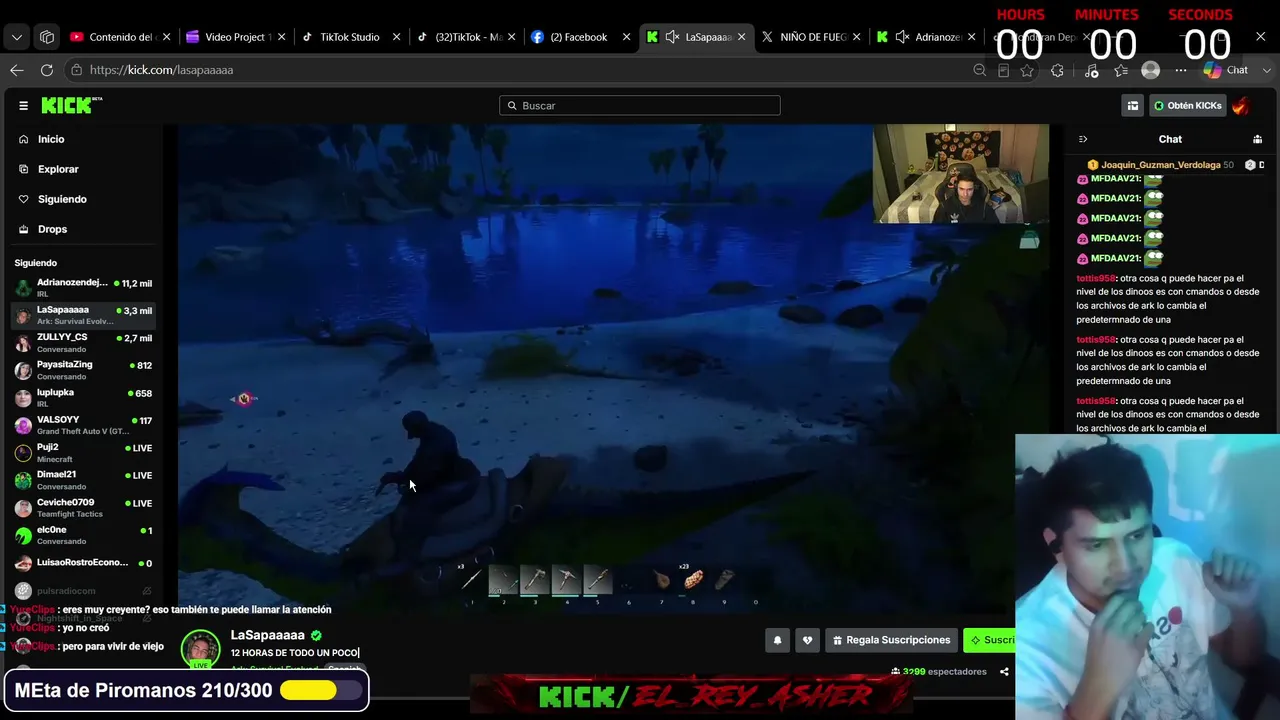Viewport: 1280px width, 720px height.
Task: Open the Kick dashboard grid icon
Action: coord(1133,105)
